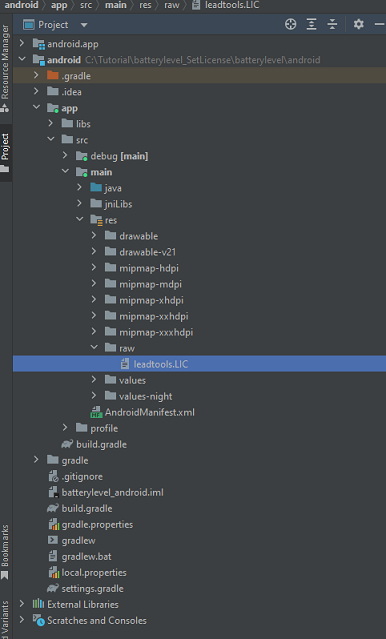
Task: Select the mipmap-xhdpi folder row
Action: (199, 300)
